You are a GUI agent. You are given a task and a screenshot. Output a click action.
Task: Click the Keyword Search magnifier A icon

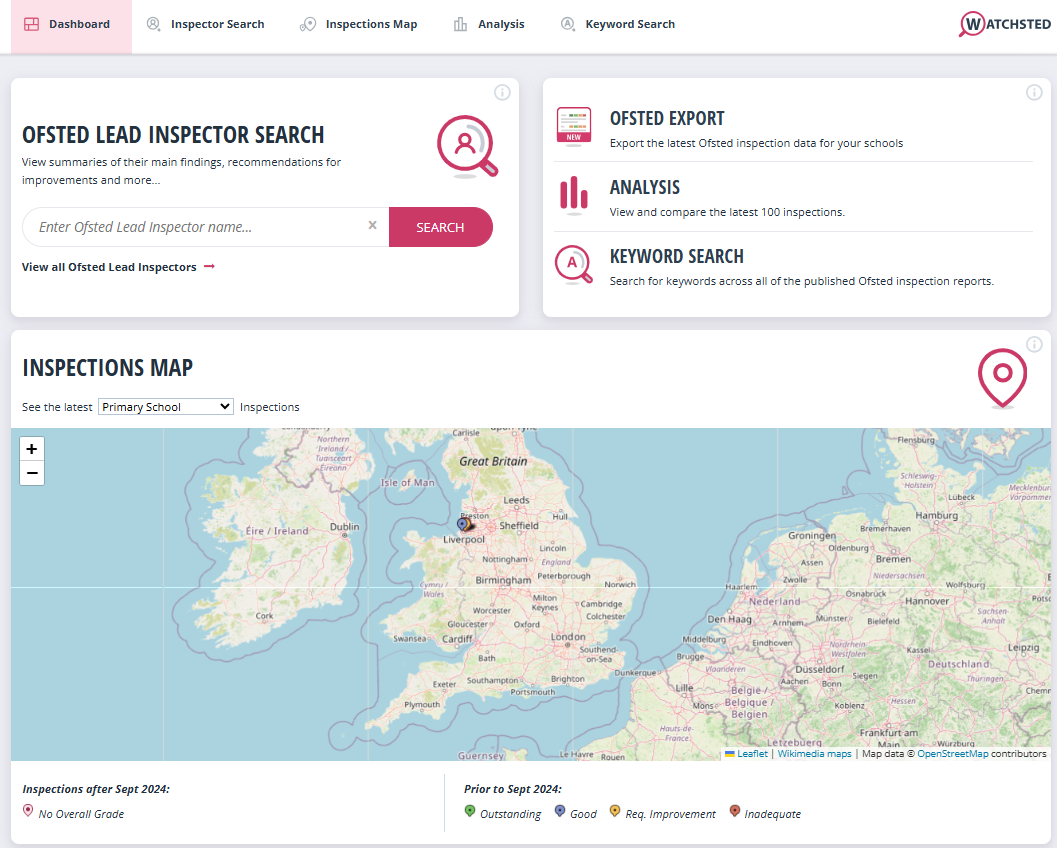[574, 264]
